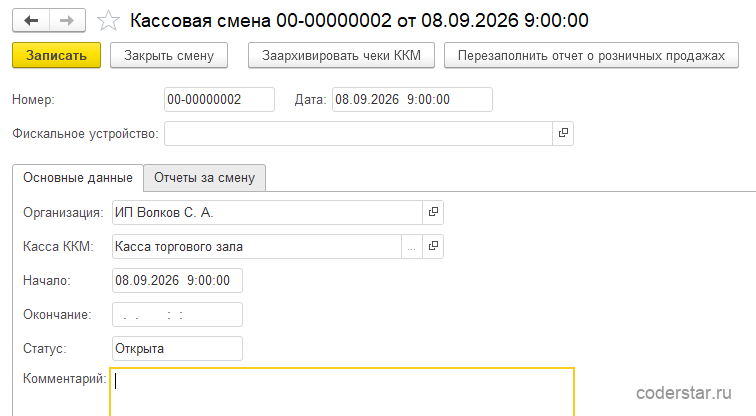Click the Статус field showing Открыта
The width and height of the screenshot is (756, 416).
(x=177, y=349)
